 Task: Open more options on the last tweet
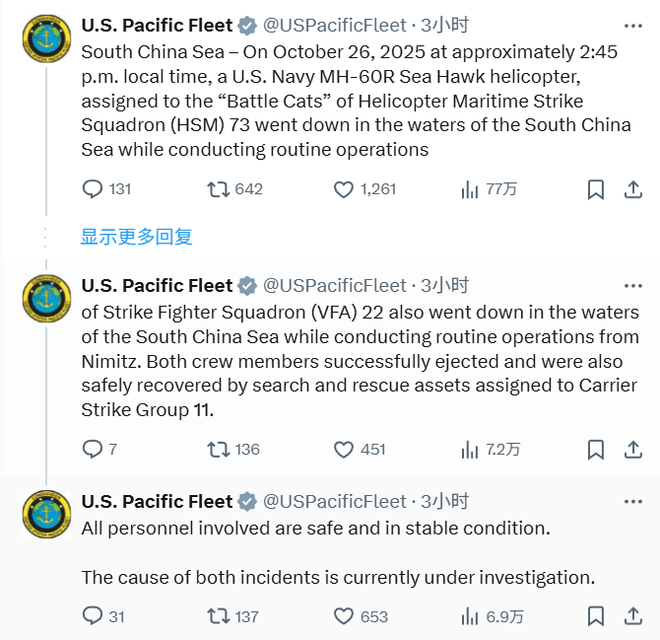[x=632, y=501]
